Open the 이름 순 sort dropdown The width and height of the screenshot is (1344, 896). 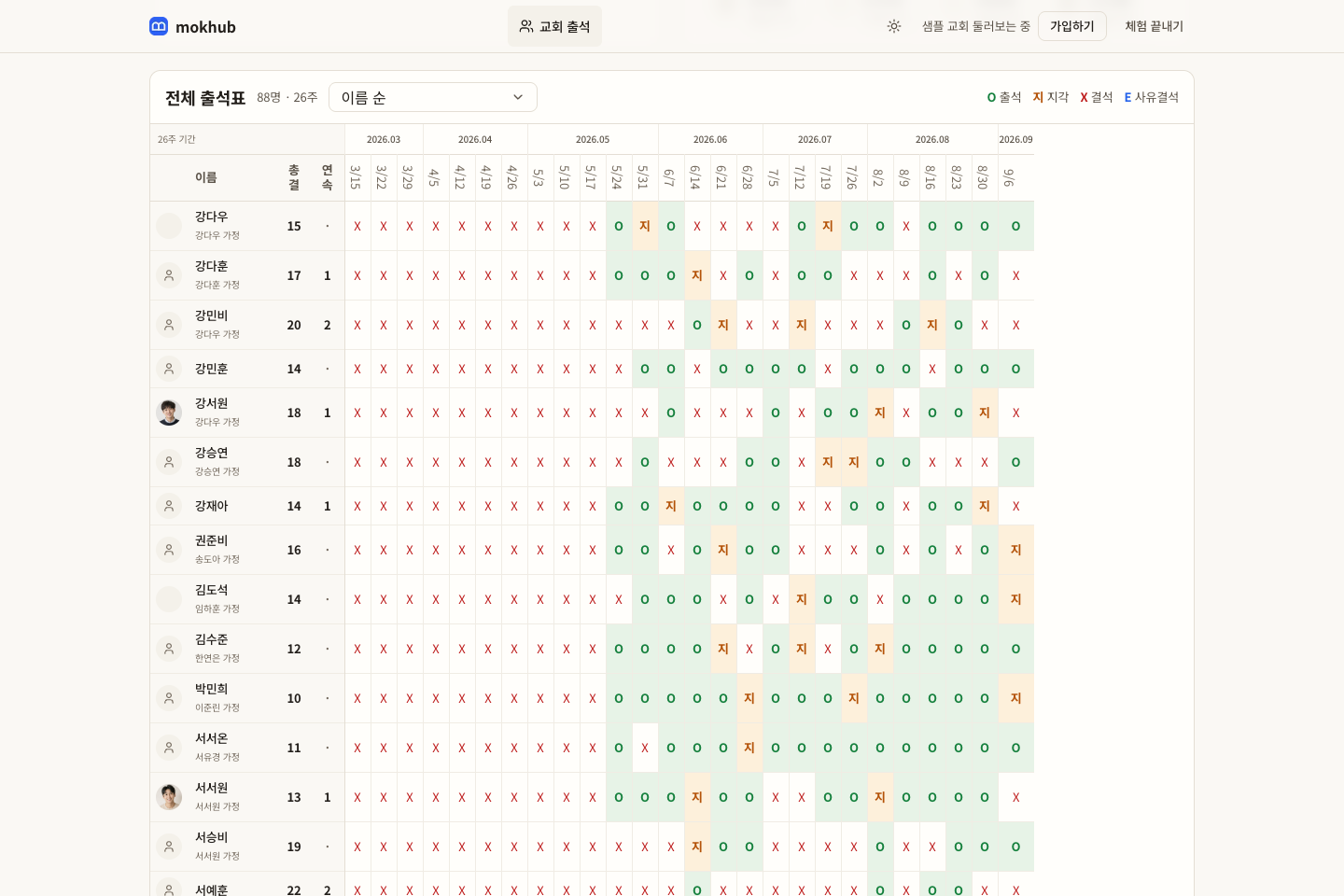coord(433,97)
